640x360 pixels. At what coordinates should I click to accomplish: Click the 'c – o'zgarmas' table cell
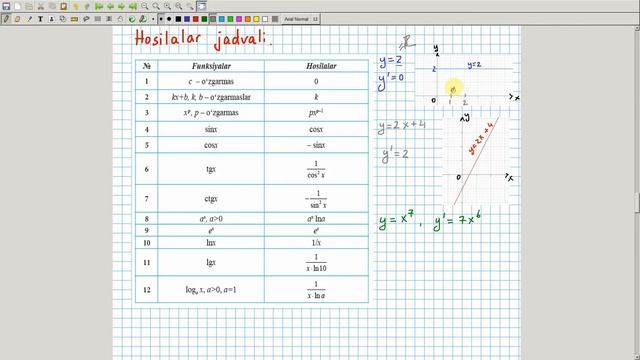pos(211,82)
